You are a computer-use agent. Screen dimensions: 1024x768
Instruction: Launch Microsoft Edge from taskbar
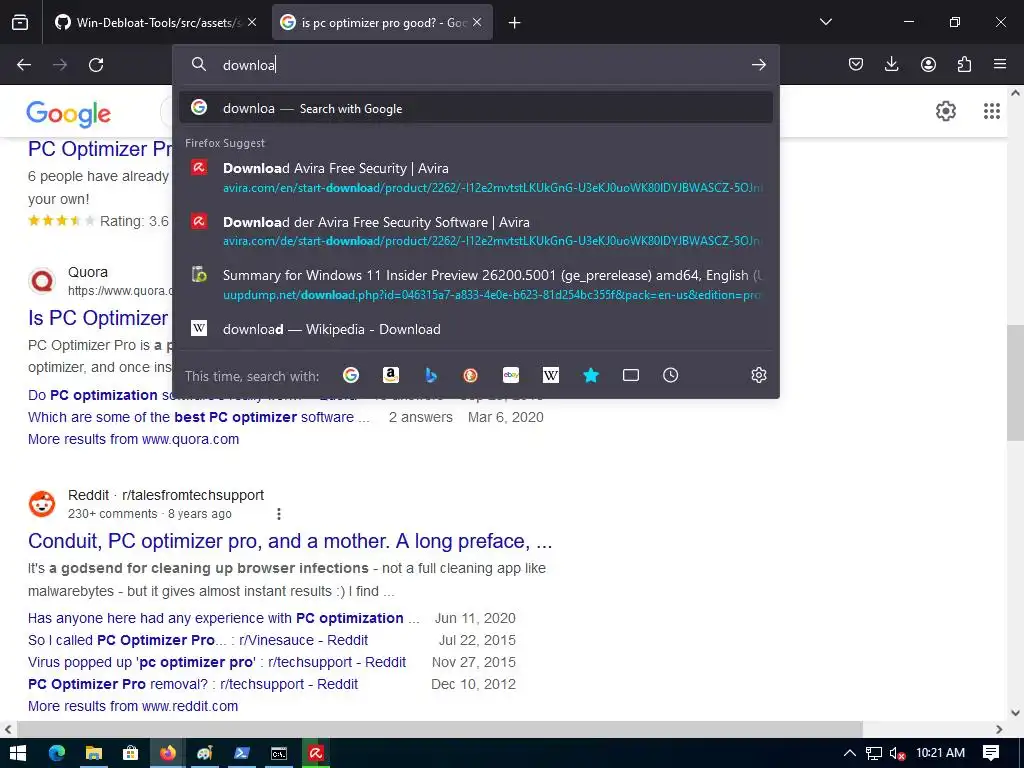tap(57, 753)
